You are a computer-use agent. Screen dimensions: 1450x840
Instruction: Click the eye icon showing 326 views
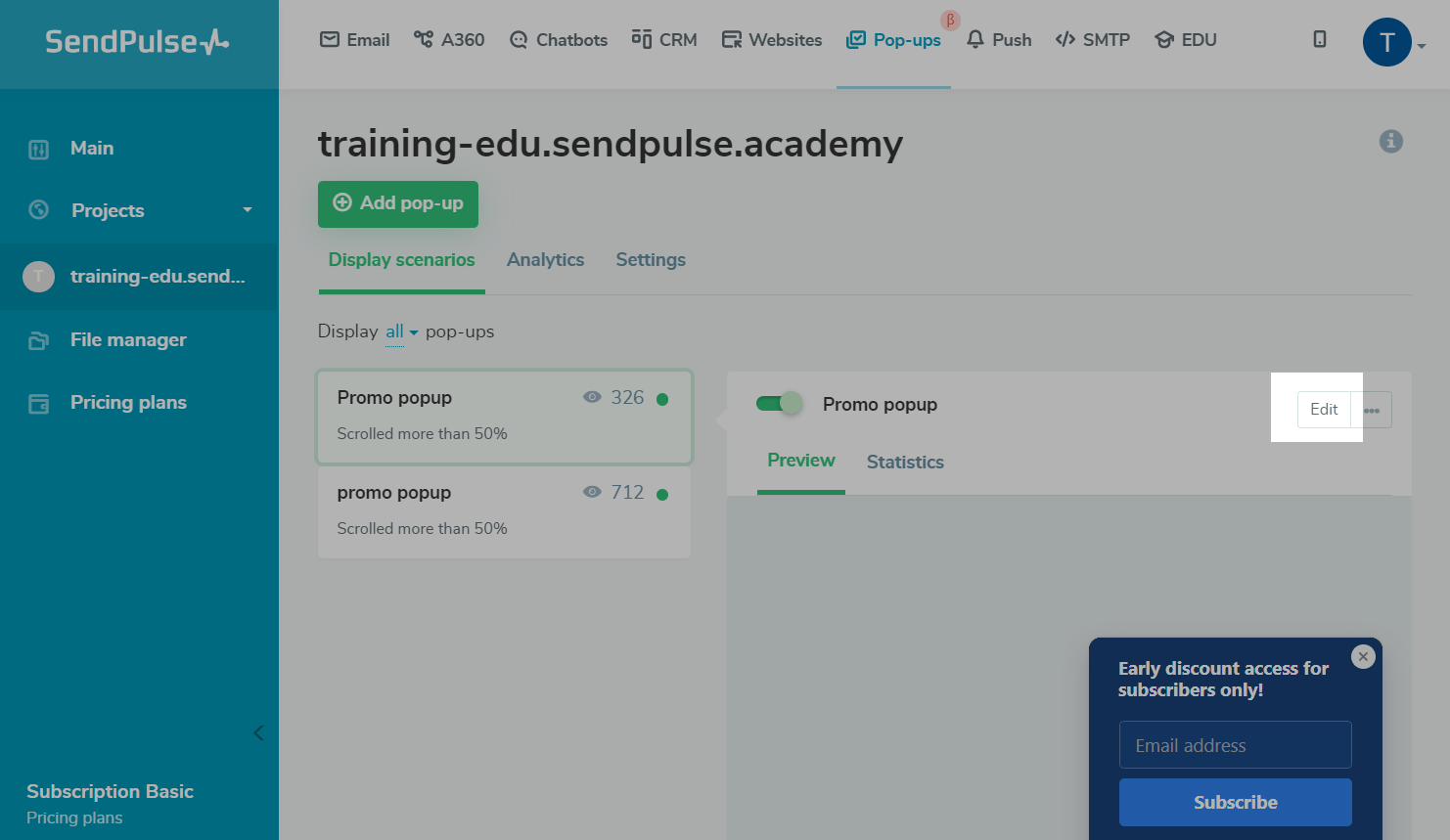(592, 397)
